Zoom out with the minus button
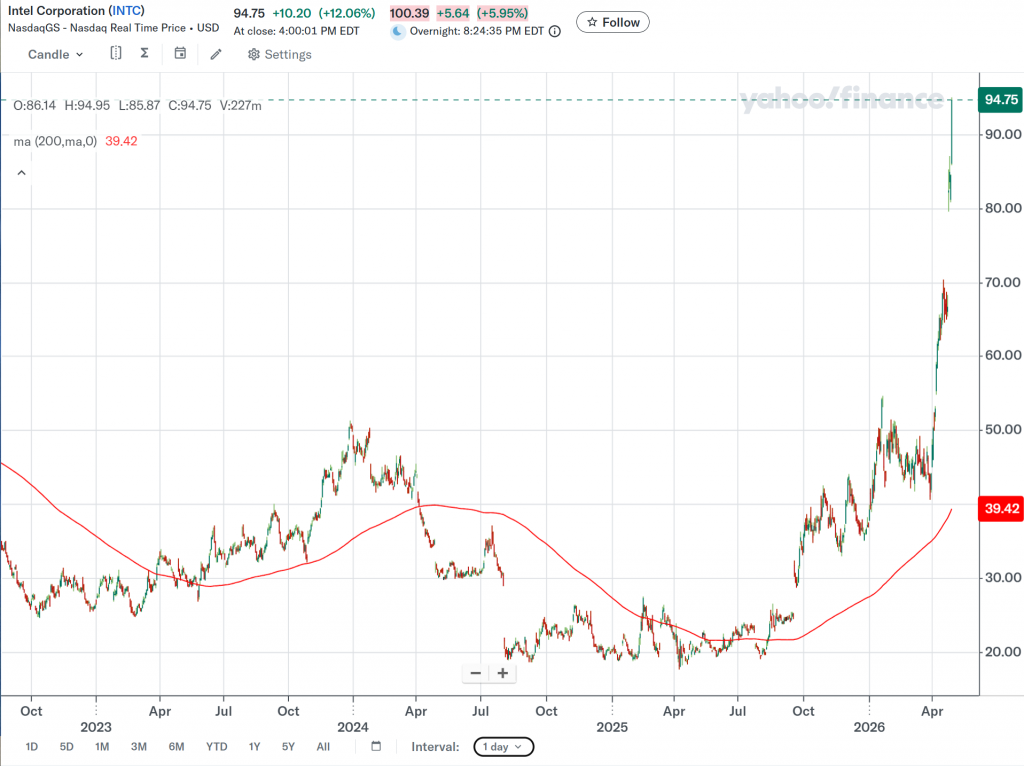The width and height of the screenshot is (1024, 766). [x=475, y=673]
